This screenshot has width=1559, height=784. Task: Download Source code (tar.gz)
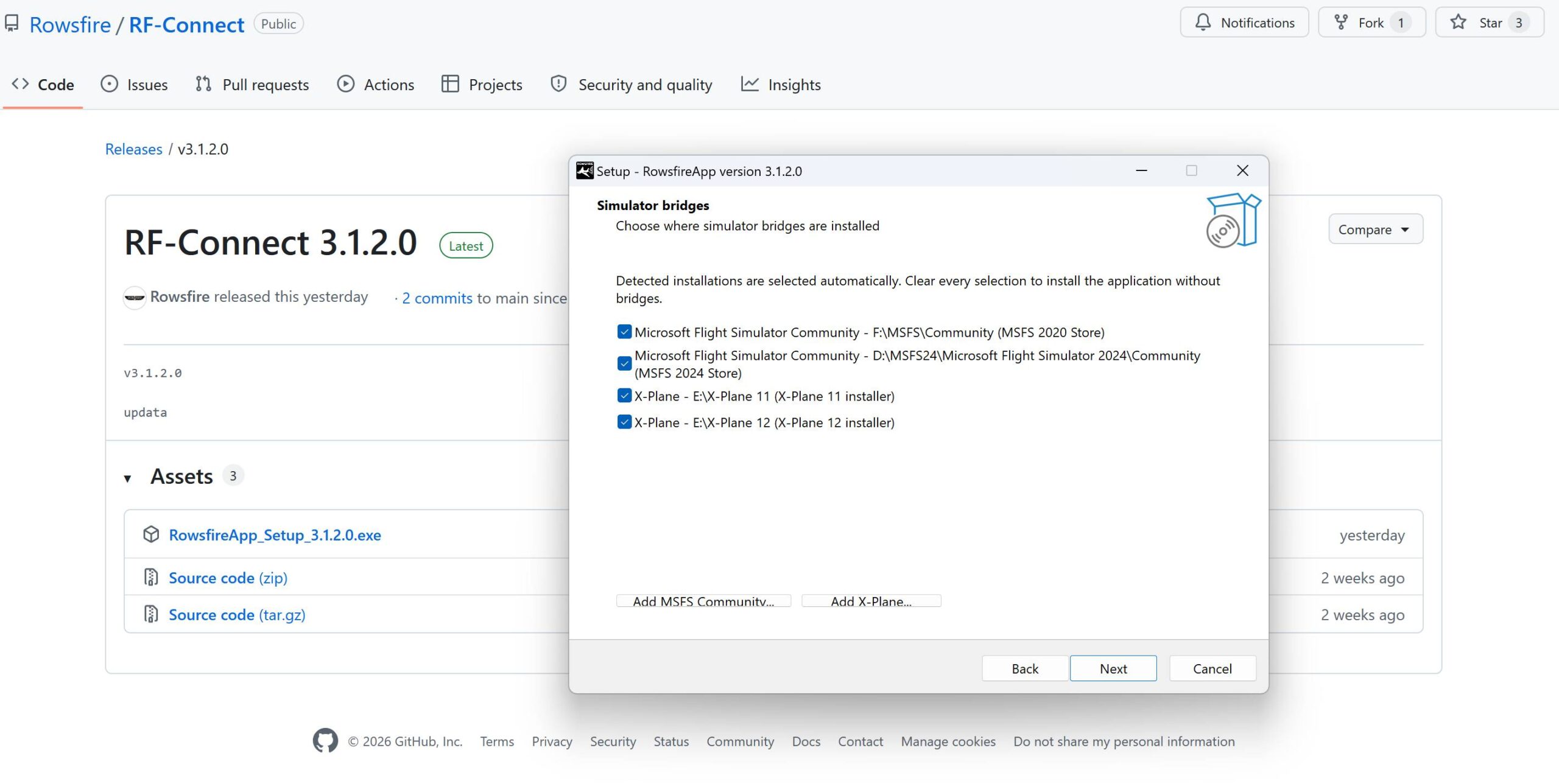coord(237,614)
